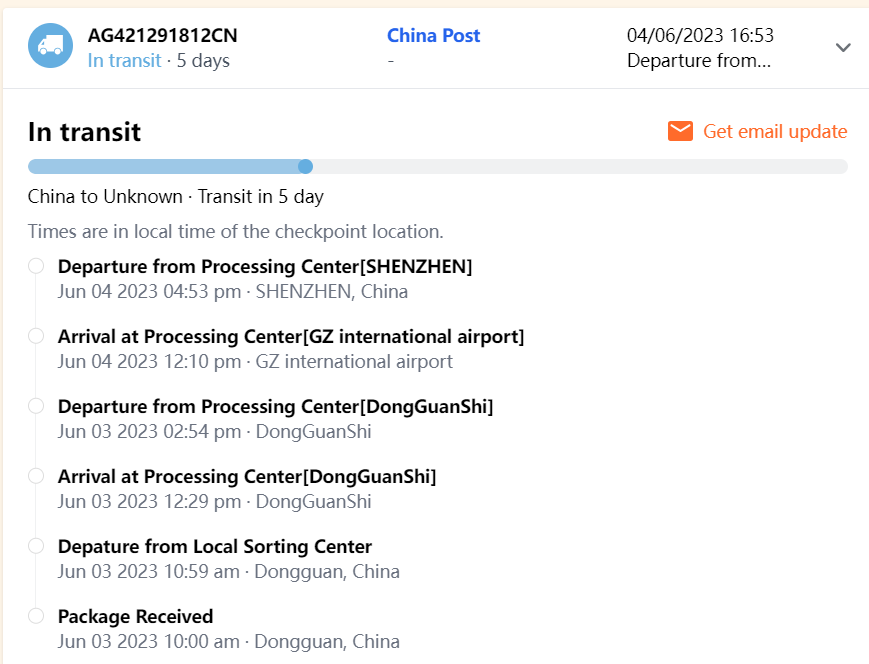869x664 pixels.
Task: Click the truncated Departure from... summary text
Action: tap(698, 60)
